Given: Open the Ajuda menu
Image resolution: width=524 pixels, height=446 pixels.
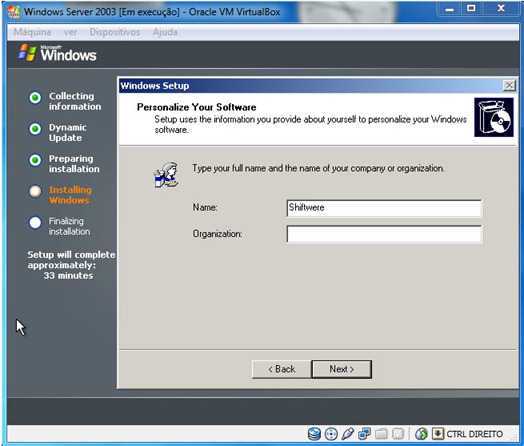Looking at the screenshot, I should (165, 32).
